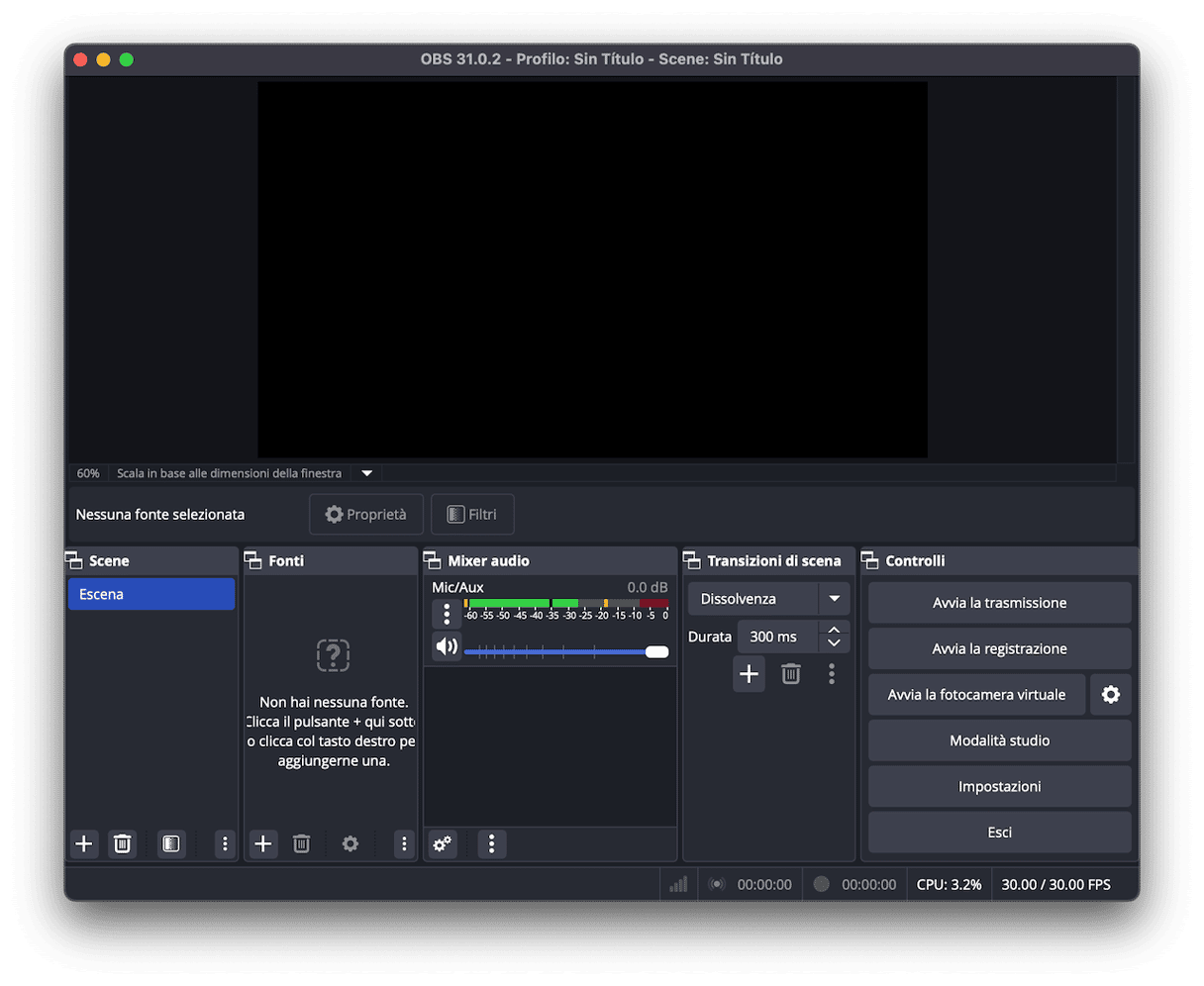Open advanced audio properties gear icon

443,843
